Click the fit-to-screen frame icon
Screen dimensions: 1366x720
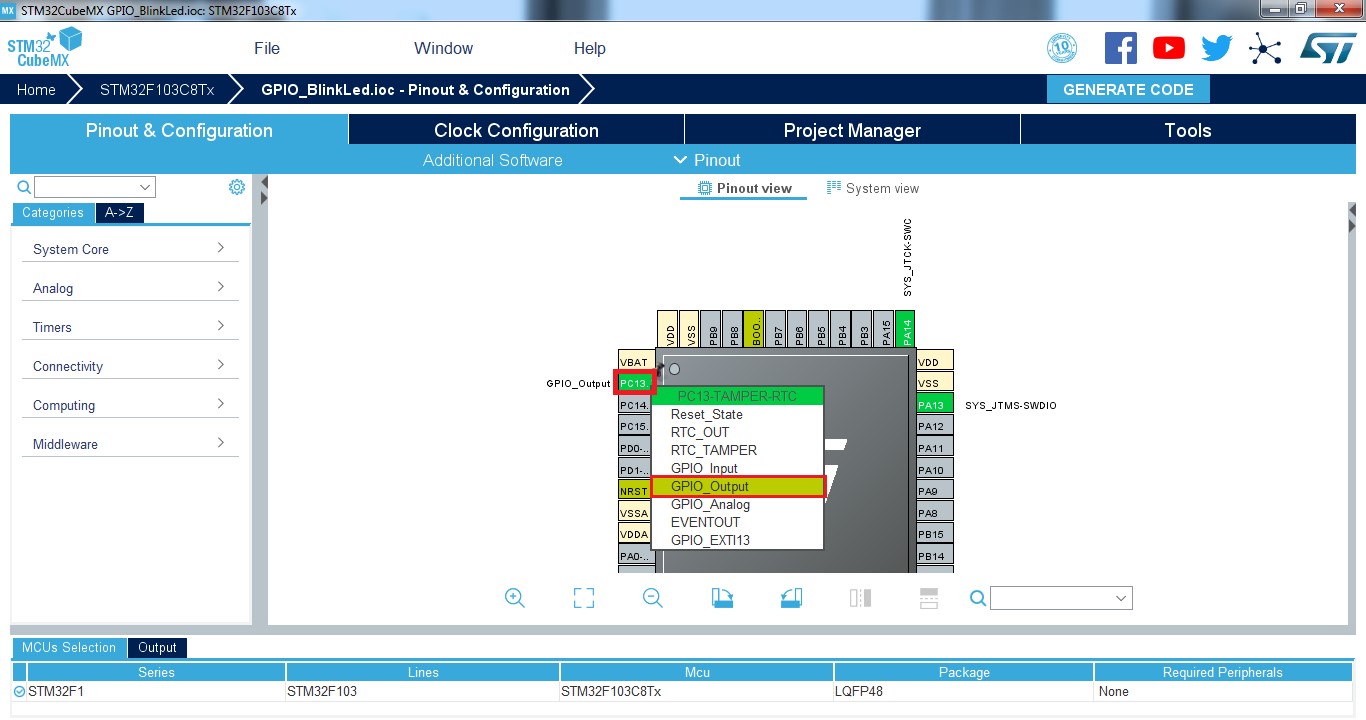click(x=584, y=598)
